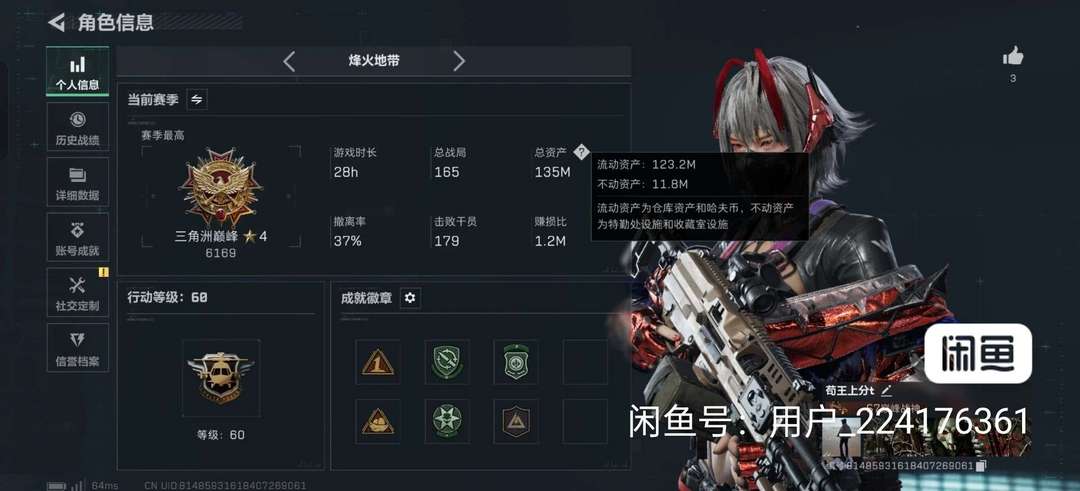Switch to previous mode with left chevron
The height and width of the screenshot is (491, 1080).
289,61
